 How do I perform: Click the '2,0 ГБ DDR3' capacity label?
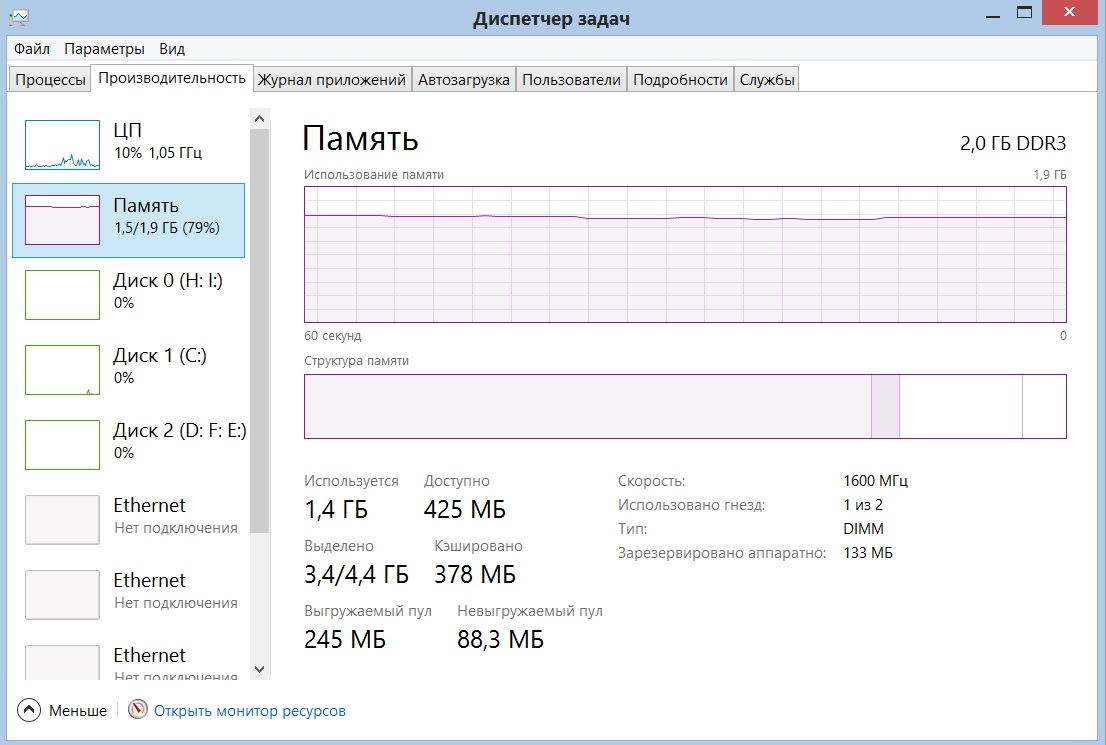[x=1013, y=143]
